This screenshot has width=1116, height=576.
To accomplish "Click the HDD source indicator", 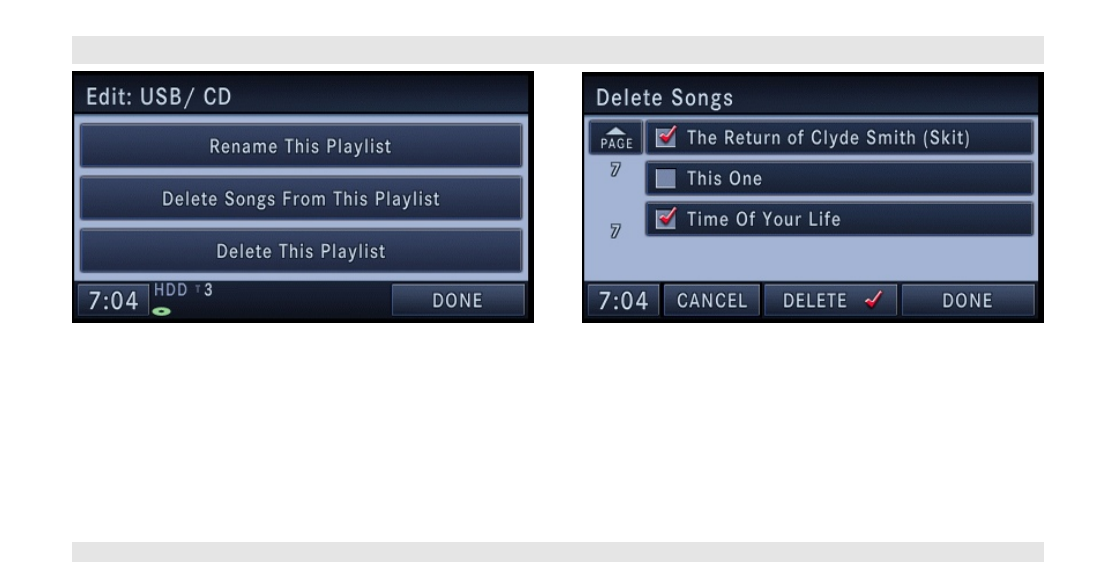I will pyautogui.click(x=171, y=290).
